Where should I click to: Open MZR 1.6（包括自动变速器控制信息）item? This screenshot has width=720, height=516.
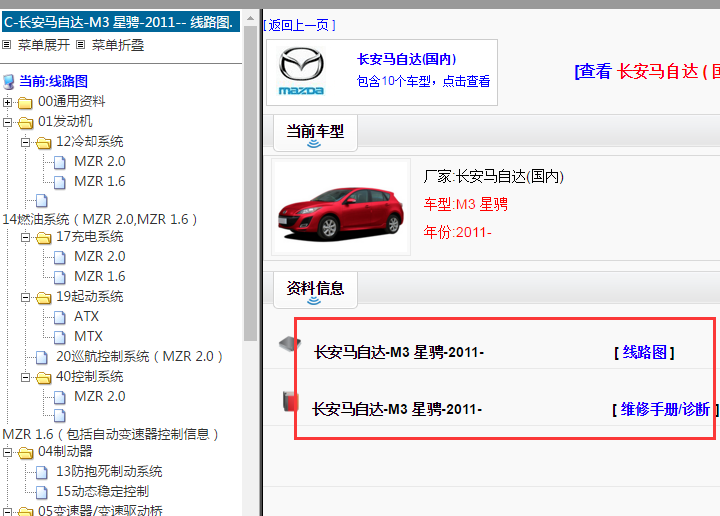pos(111,434)
